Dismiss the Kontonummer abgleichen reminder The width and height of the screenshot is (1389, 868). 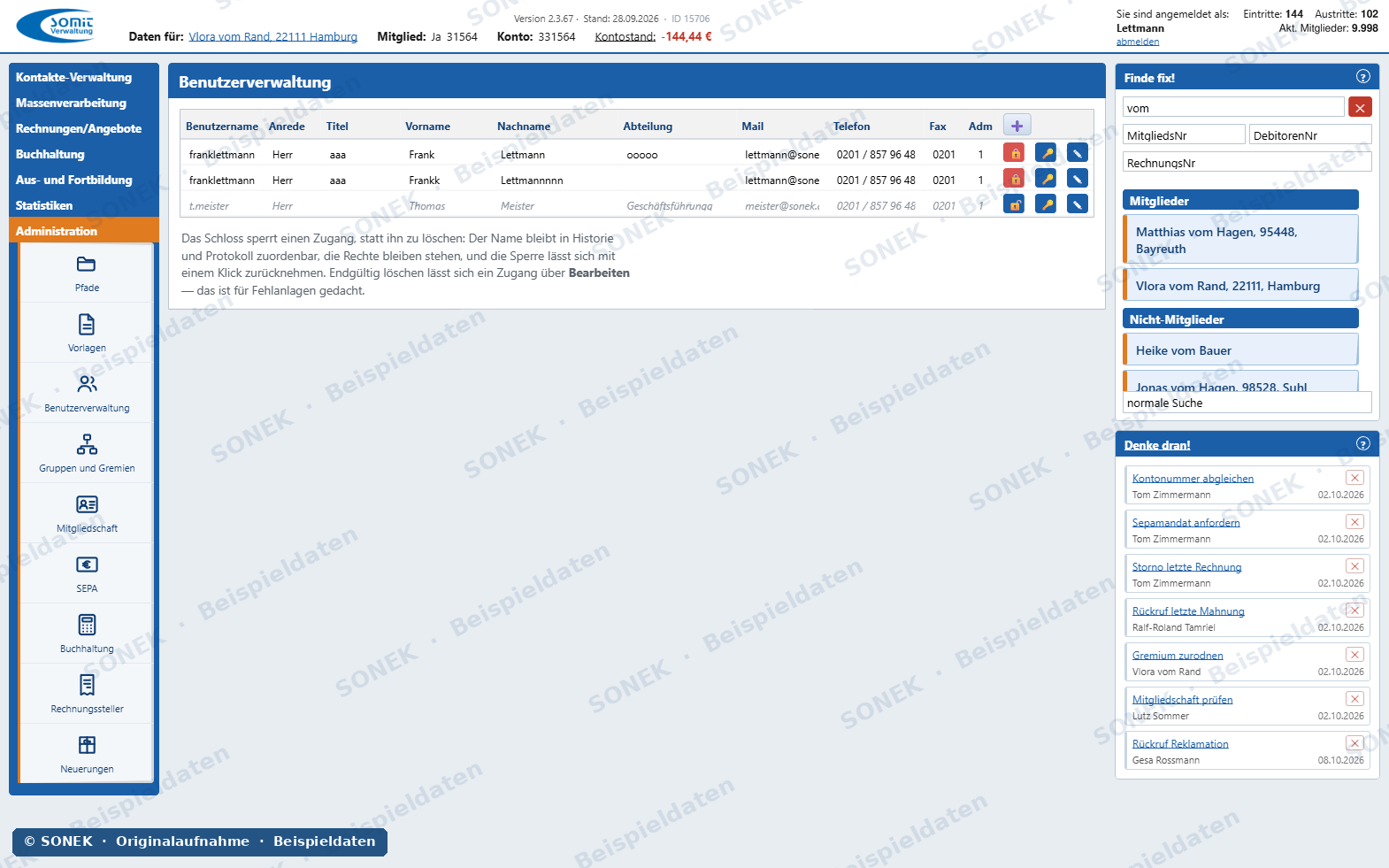pyautogui.click(x=1354, y=478)
